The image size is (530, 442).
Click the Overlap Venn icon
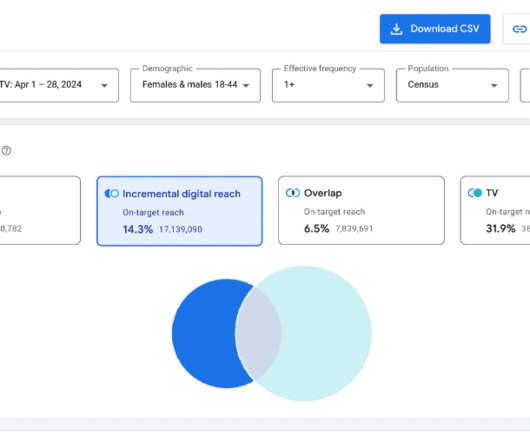293,193
